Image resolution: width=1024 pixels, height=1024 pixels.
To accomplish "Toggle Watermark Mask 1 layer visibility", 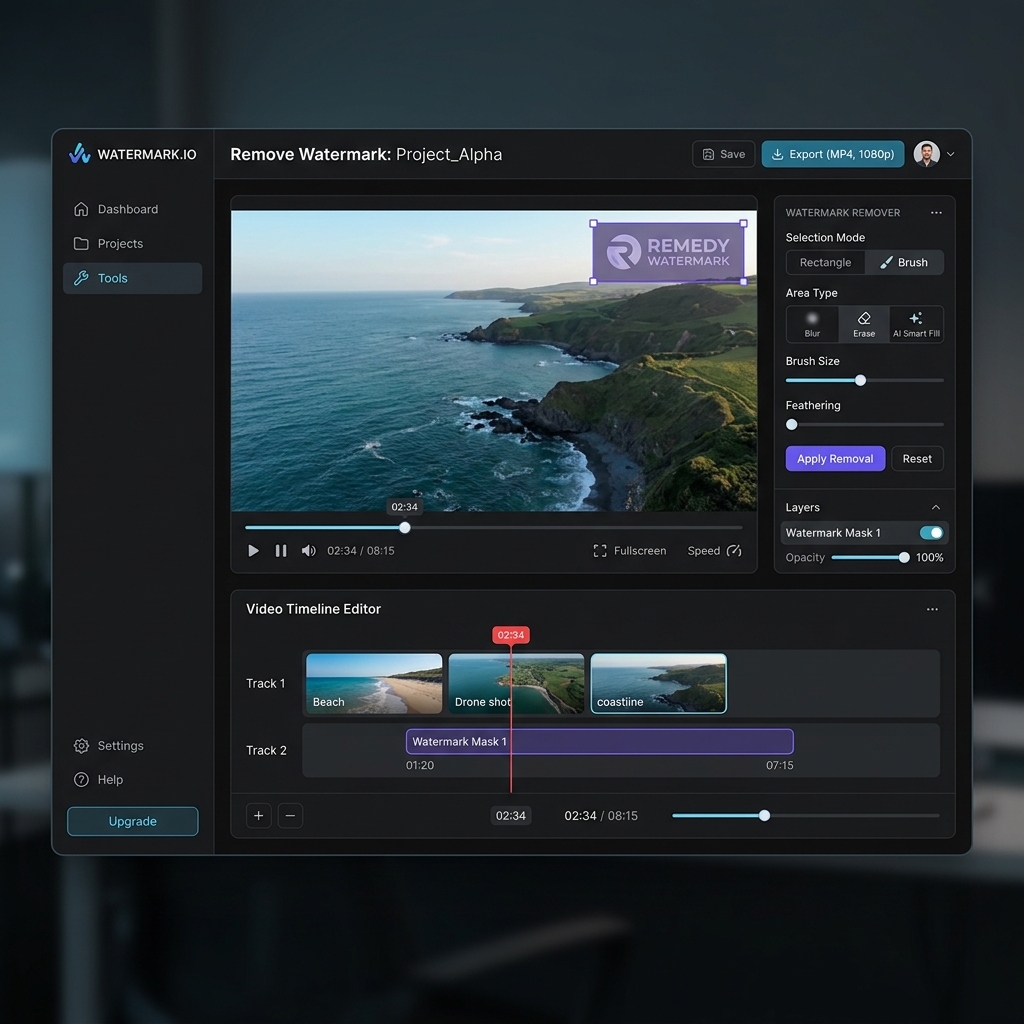I will pos(931,533).
